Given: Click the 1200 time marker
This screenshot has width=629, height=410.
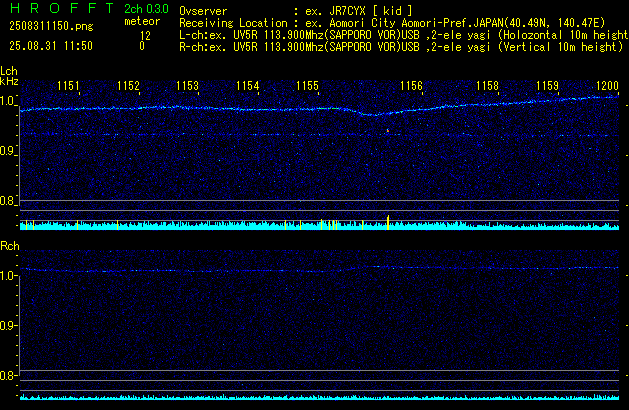Looking at the screenshot, I should pos(607,86).
